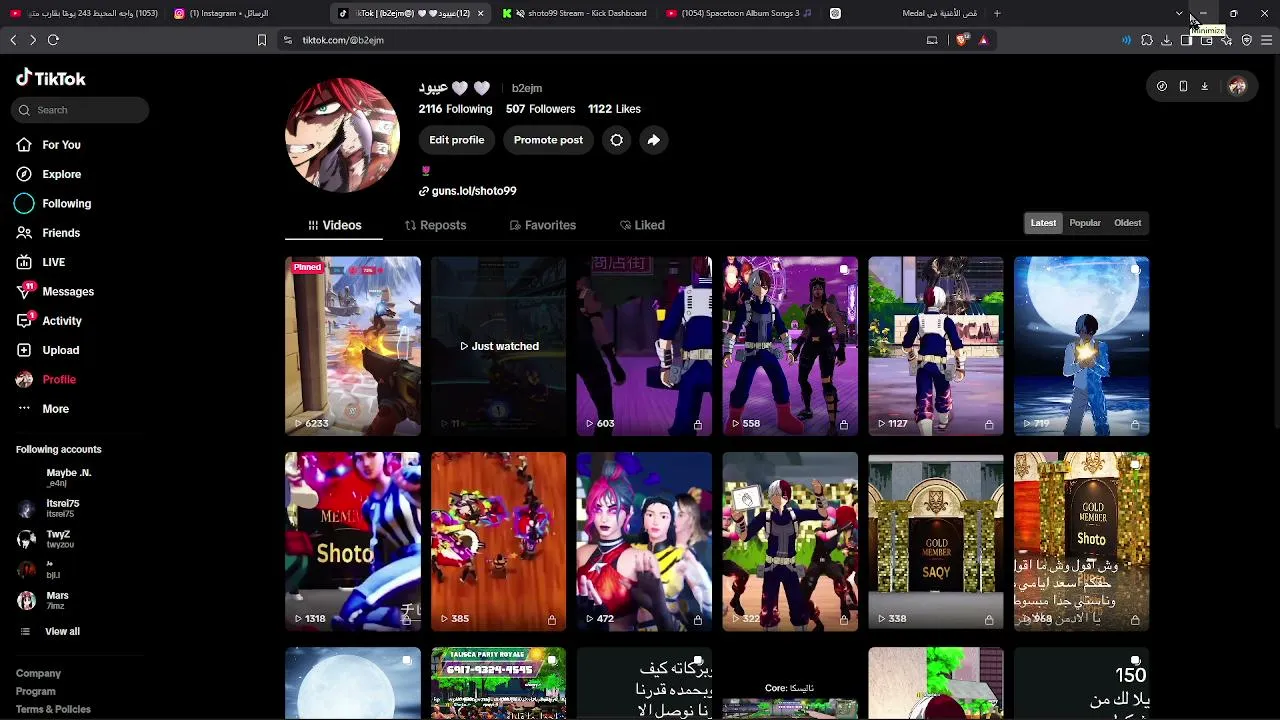
Task: Open the Upload page
Action: click(x=47, y=350)
